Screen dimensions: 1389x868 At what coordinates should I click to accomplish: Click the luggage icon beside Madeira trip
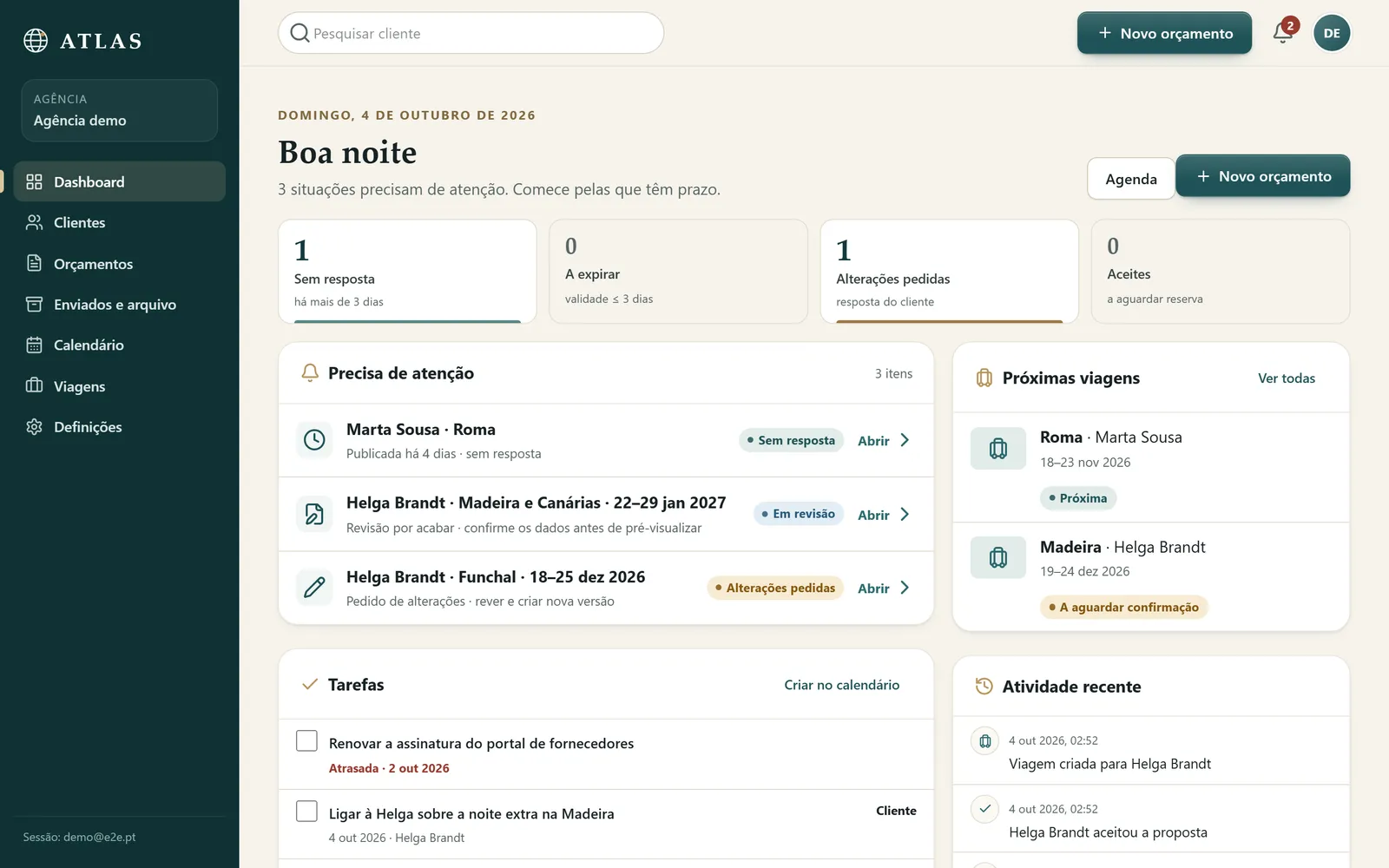(x=998, y=557)
